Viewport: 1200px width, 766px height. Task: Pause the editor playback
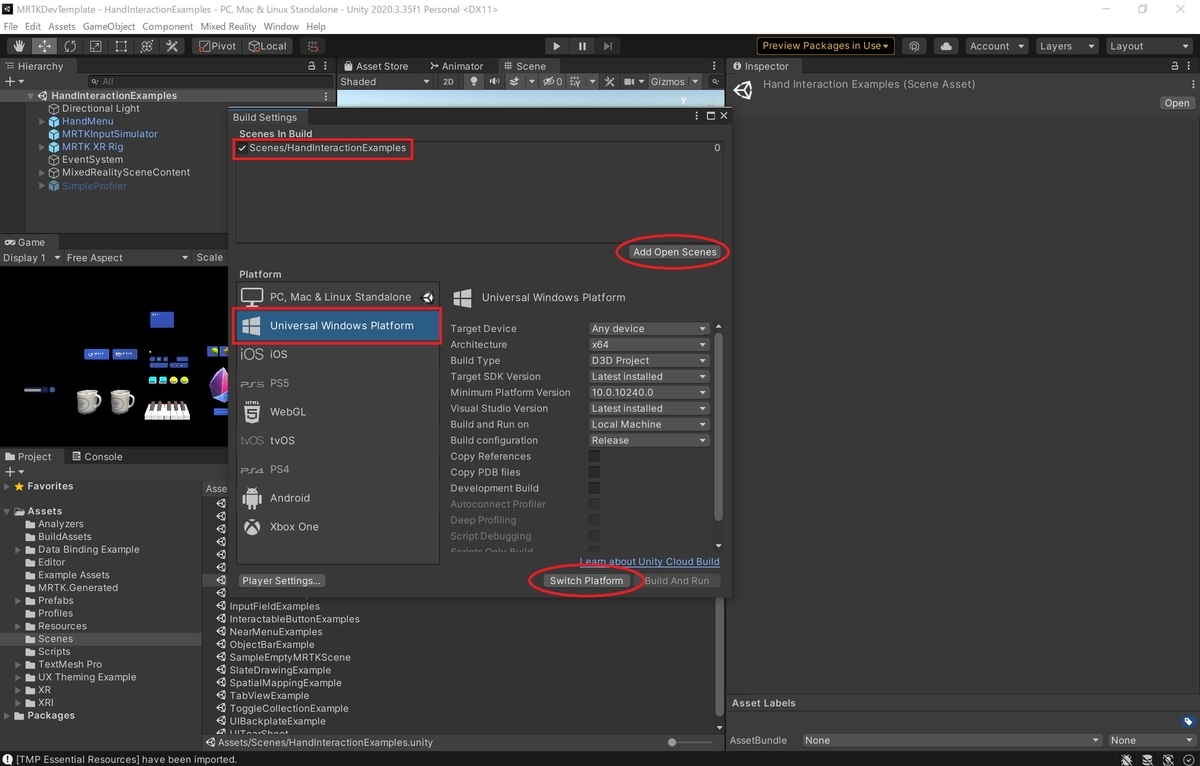[582, 46]
